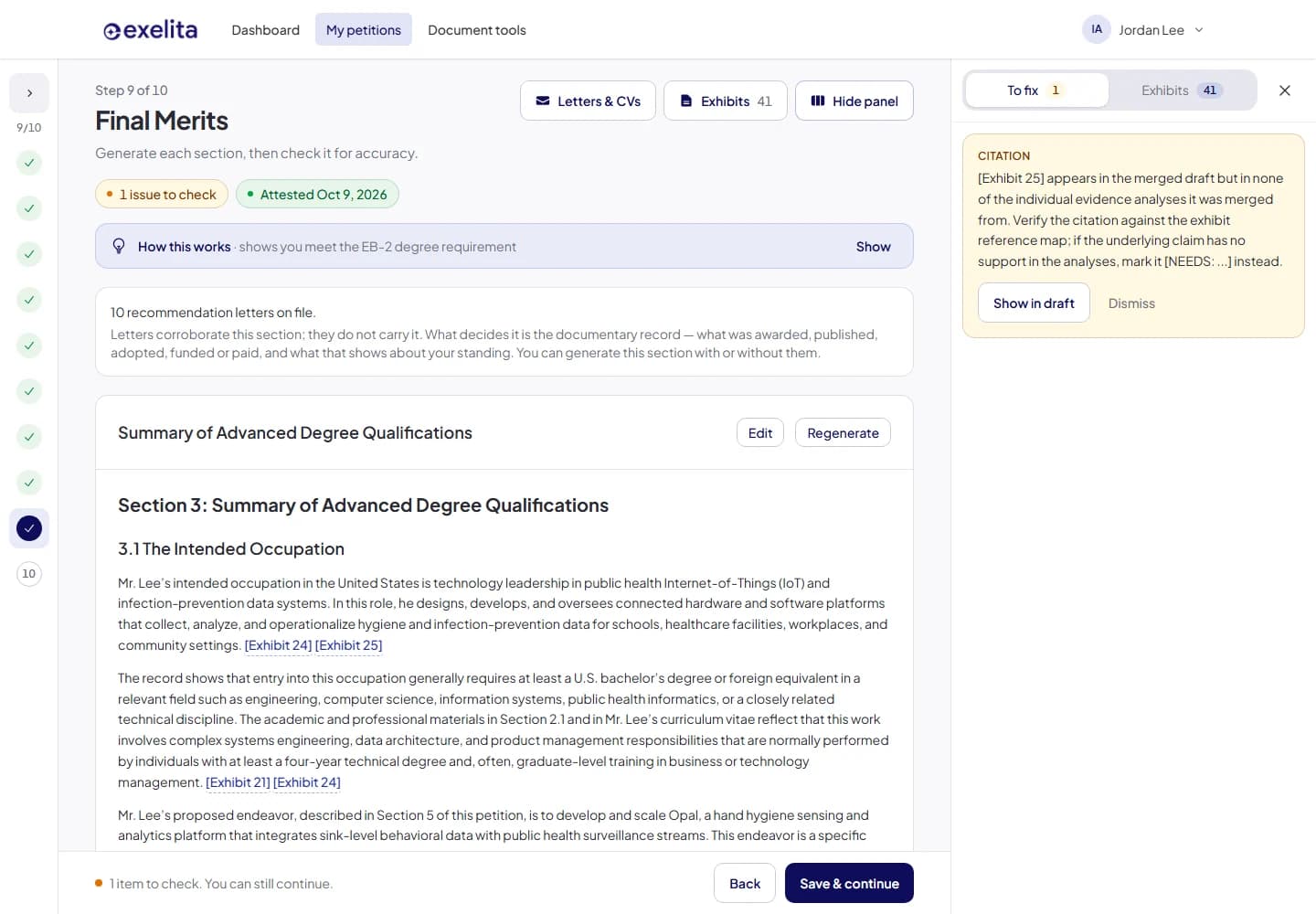The image size is (1316, 914).
Task: Select the current step 9 circle
Action: 29,528
